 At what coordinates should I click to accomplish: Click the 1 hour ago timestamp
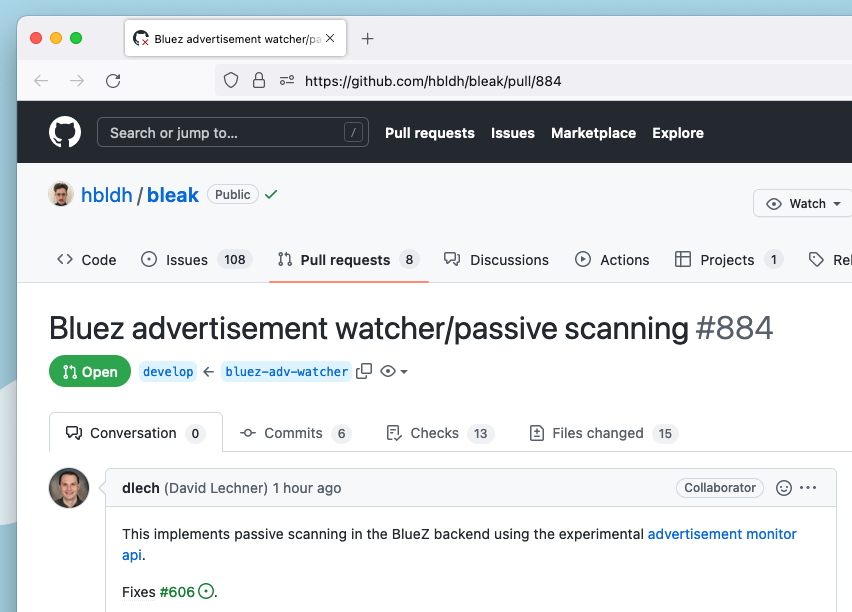(307, 488)
